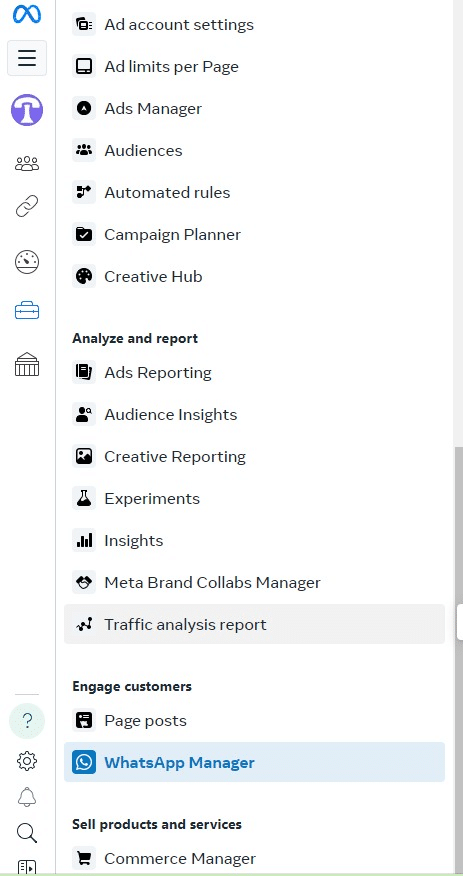This screenshot has width=463, height=876.
Task: Click the Audiences group icon
Action: click(x=84, y=150)
